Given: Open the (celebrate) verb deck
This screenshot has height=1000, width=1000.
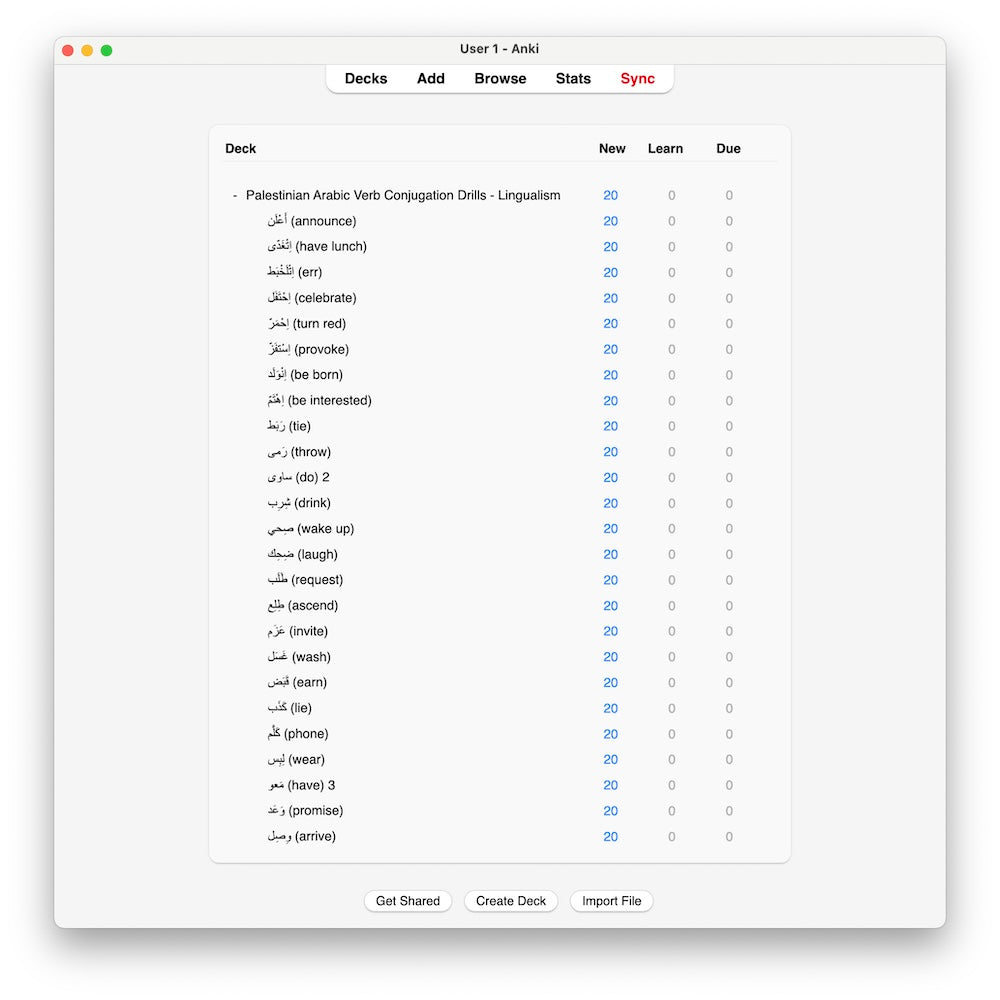Looking at the screenshot, I should [311, 298].
